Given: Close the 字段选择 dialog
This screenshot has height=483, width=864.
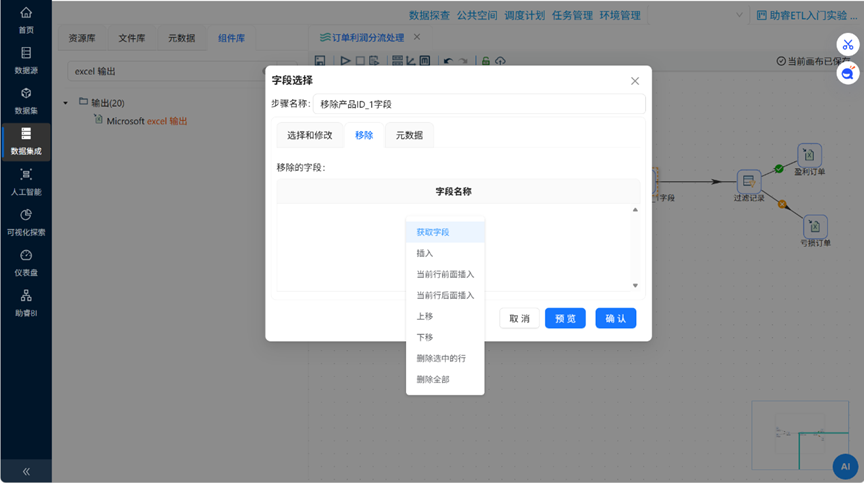Looking at the screenshot, I should pyautogui.click(x=635, y=81).
